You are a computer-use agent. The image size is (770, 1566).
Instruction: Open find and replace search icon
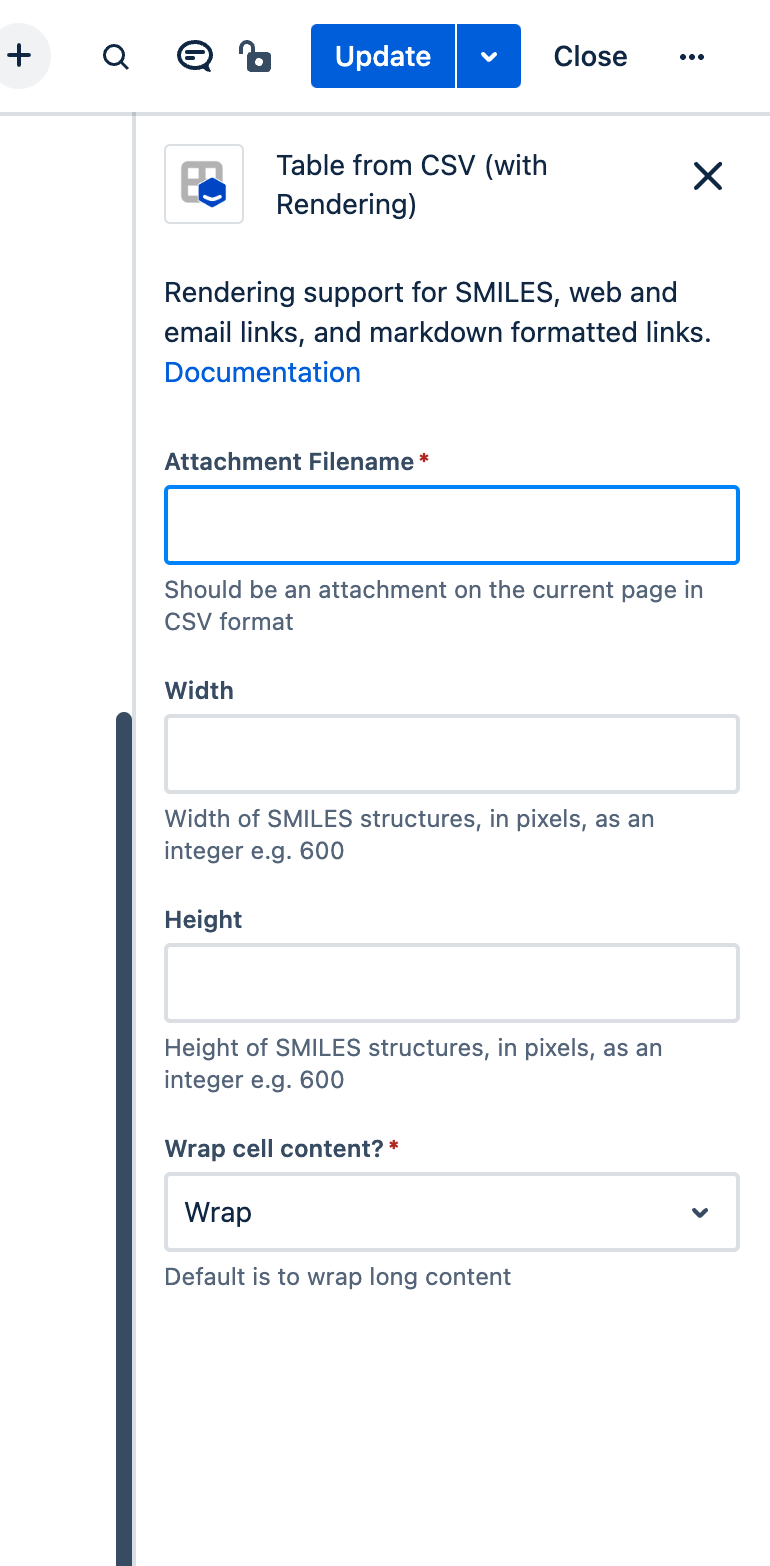(x=116, y=57)
